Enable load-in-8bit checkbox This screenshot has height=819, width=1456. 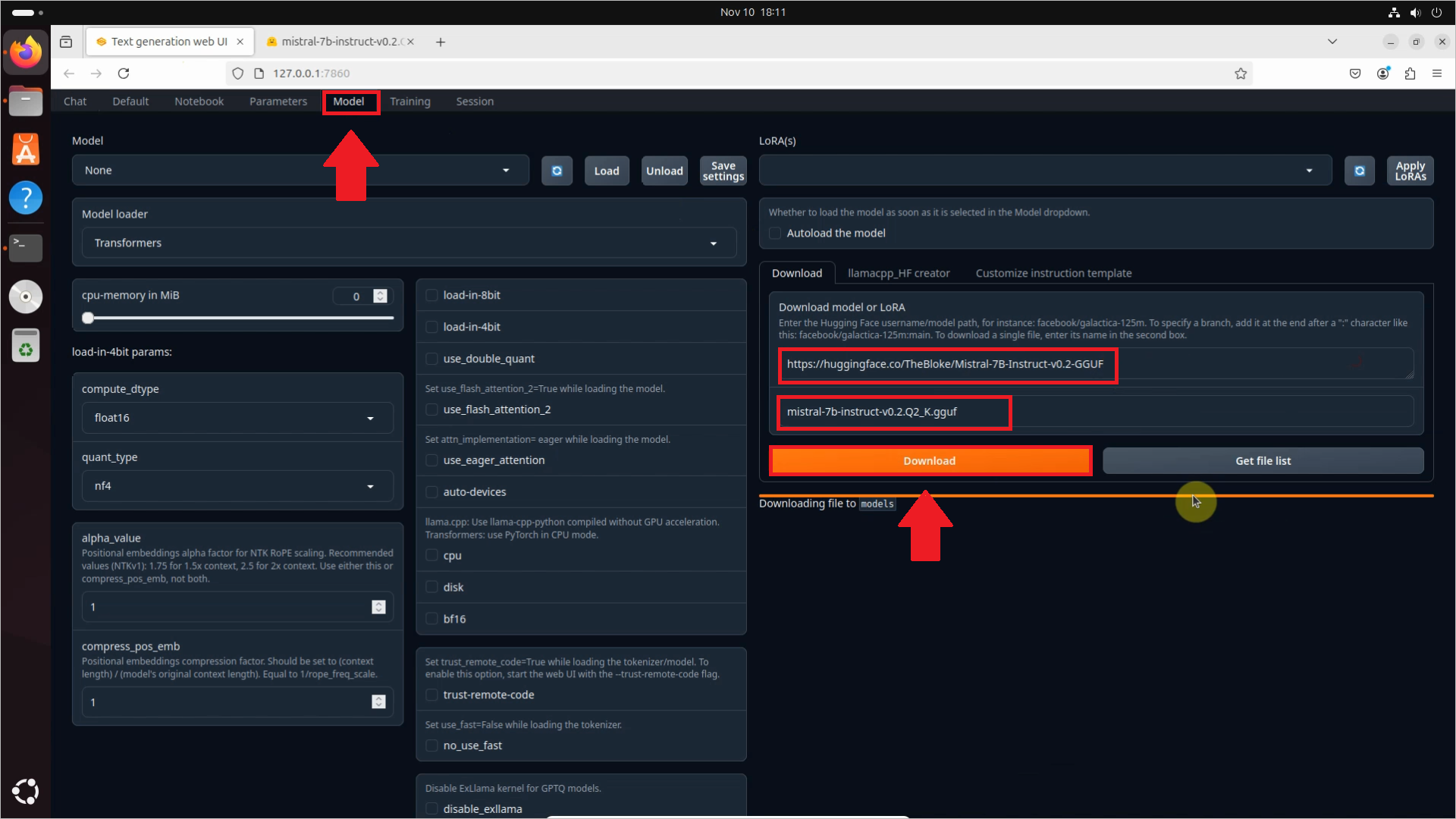pyautogui.click(x=431, y=295)
